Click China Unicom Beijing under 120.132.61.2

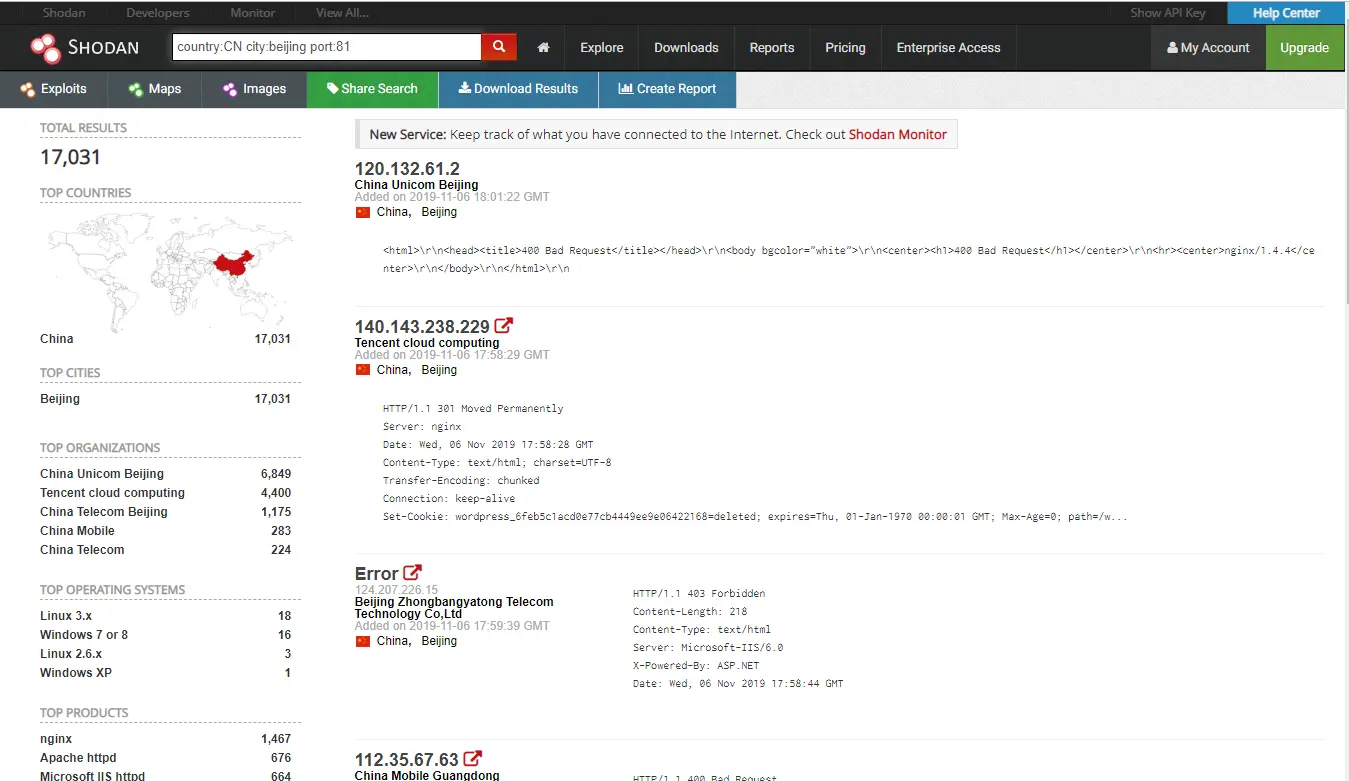click(416, 185)
